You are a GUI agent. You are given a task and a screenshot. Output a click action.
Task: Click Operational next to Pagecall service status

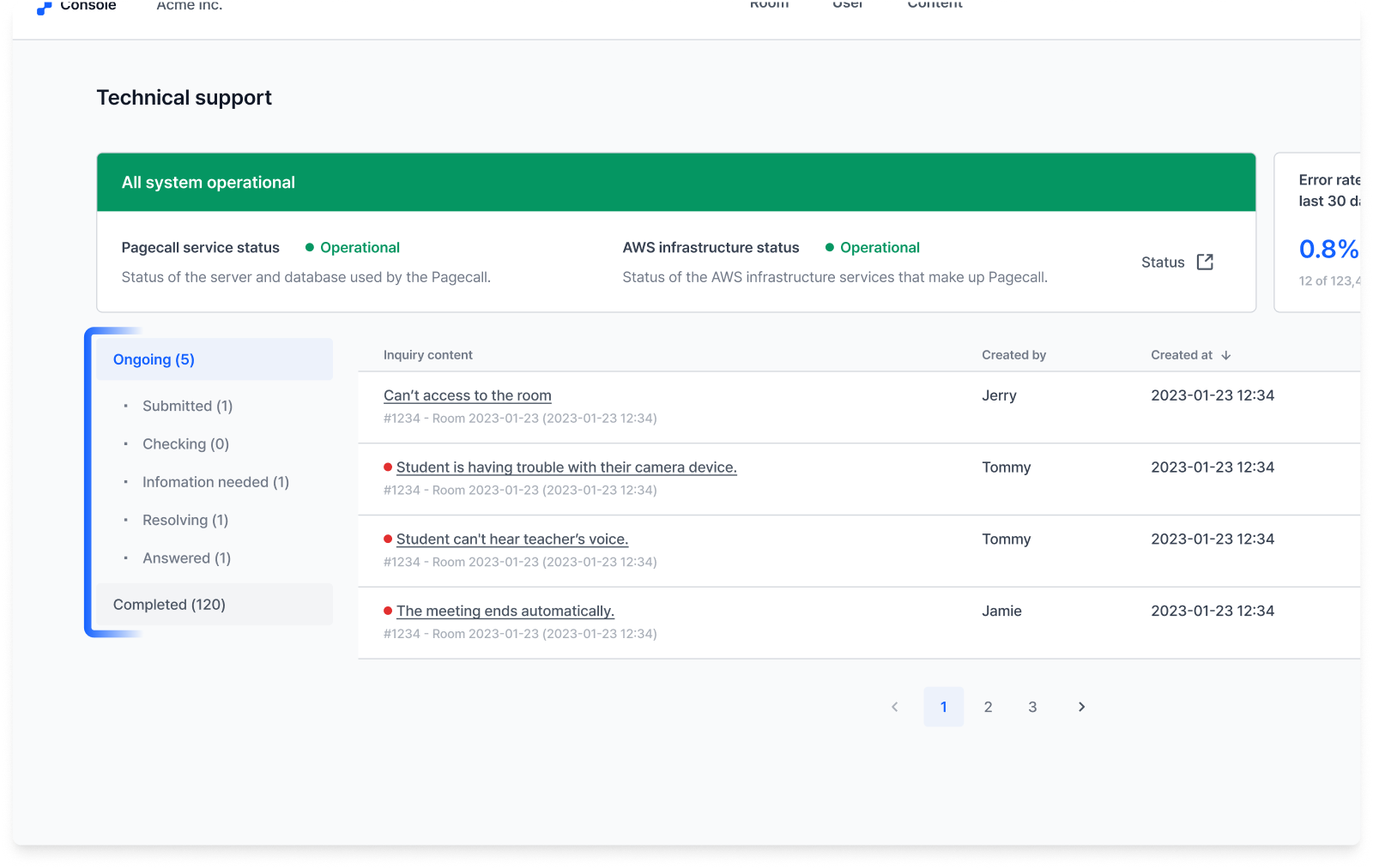click(x=360, y=248)
